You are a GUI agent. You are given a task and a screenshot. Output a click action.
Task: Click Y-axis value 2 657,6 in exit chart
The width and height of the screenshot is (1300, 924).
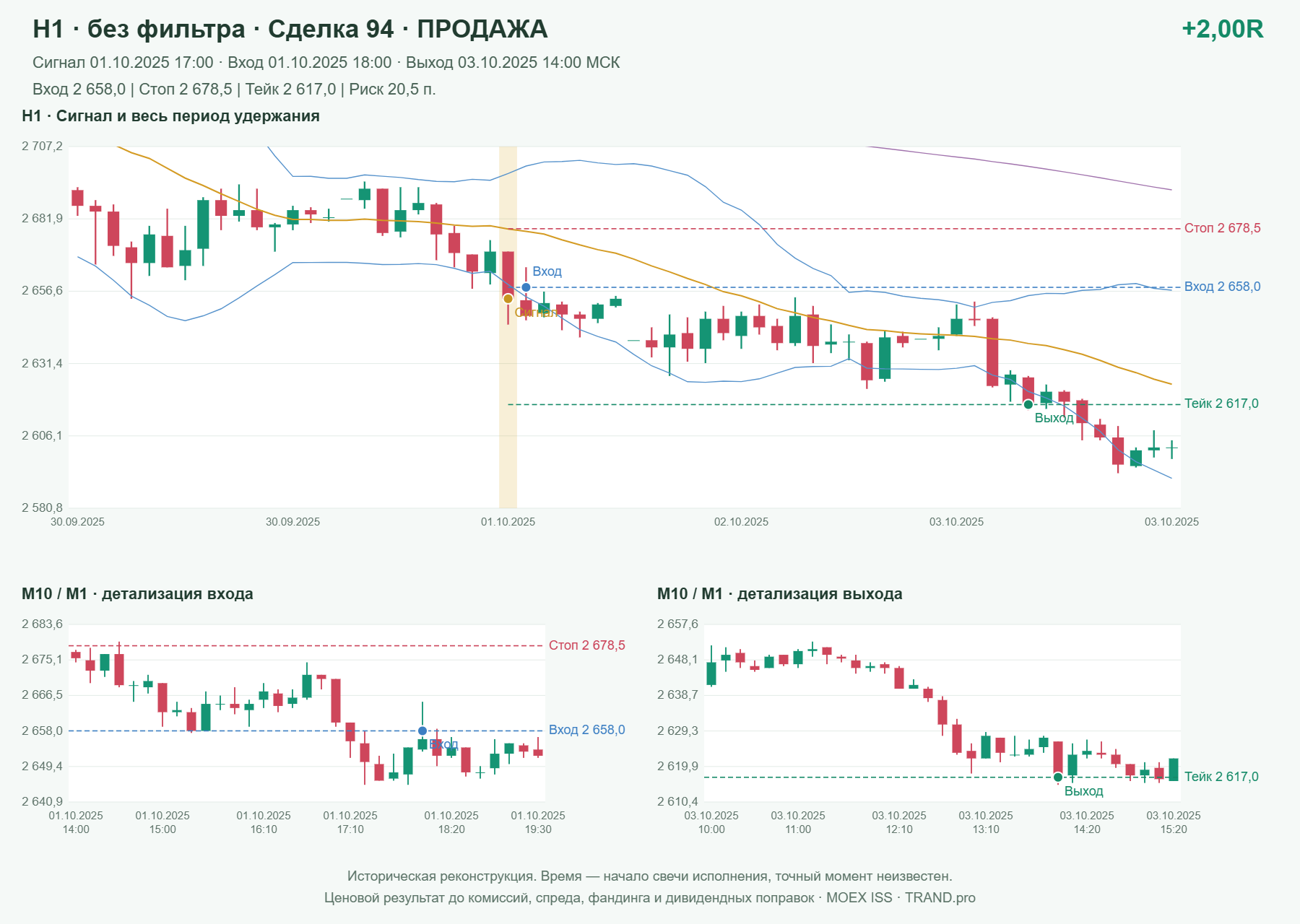[677, 624]
